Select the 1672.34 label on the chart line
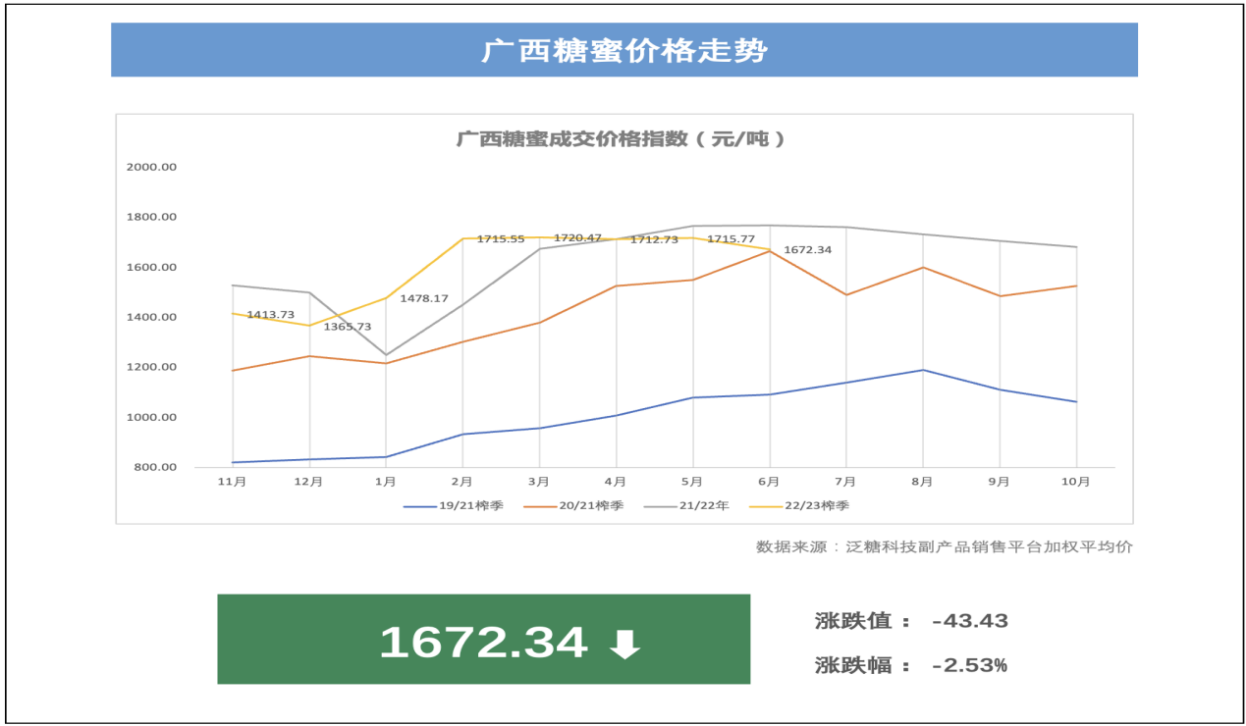Image resolution: width=1246 pixels, height=726 pixels. (x=807, y=249)
